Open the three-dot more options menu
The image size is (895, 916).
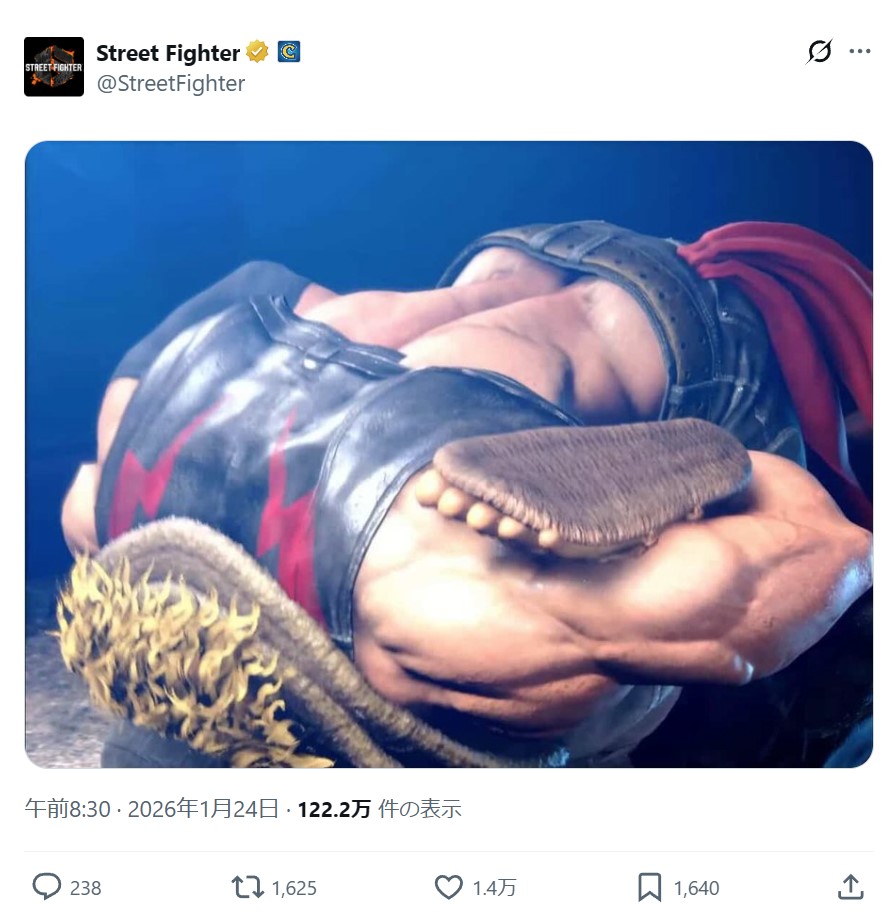(860, 51)
